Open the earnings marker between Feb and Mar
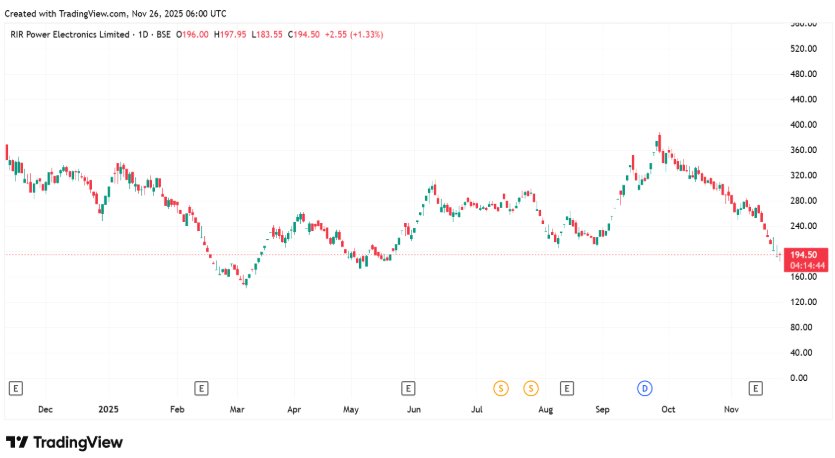 pyautogui.click(x=201, y=387)
